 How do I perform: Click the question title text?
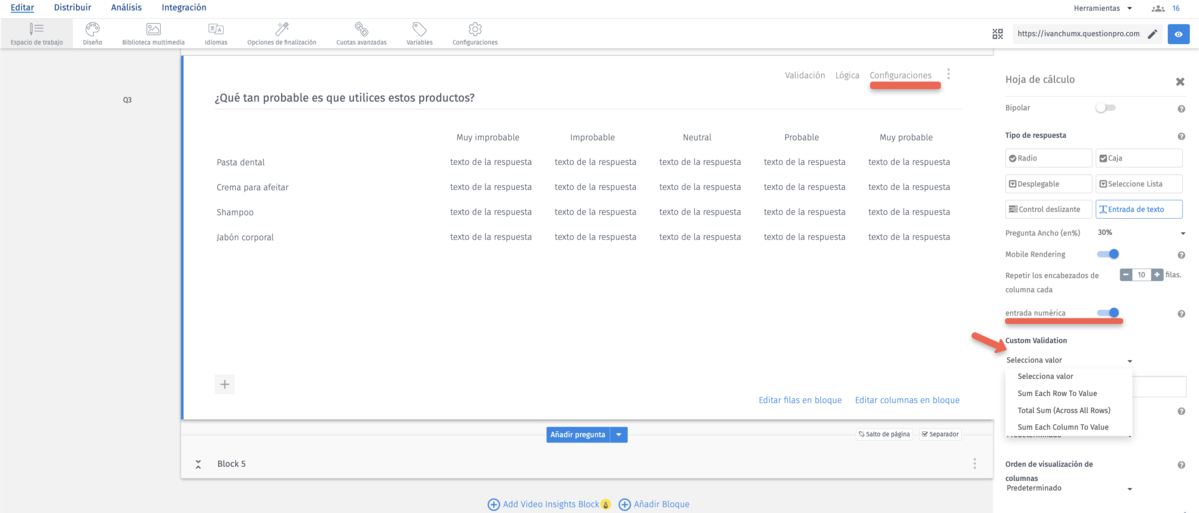point(345,99)
